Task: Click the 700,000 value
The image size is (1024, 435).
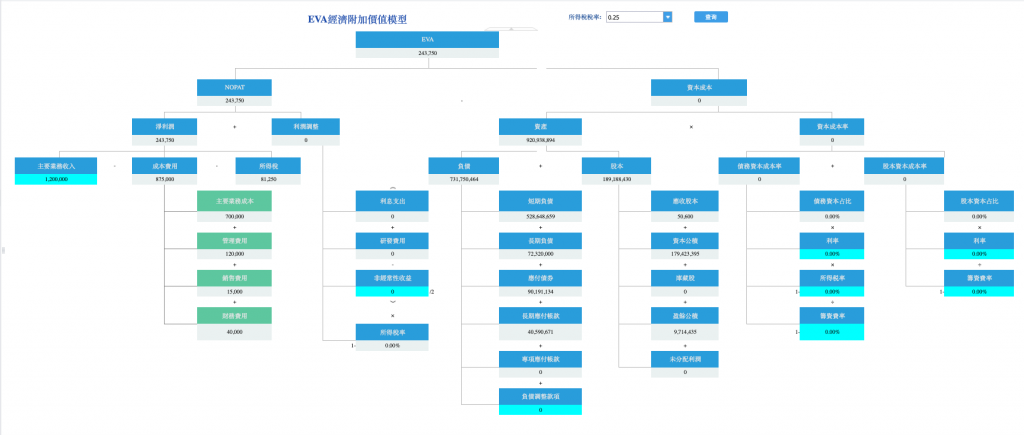Action: point(234,216)
